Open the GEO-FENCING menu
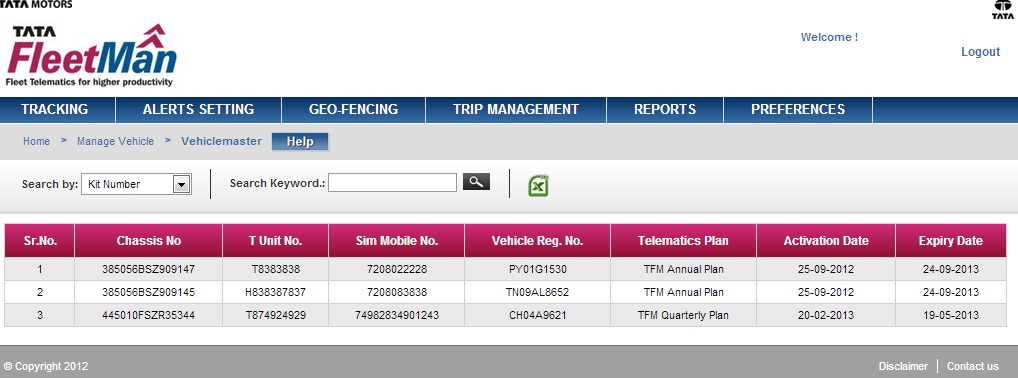Viewport: 1018px width, 378px height. (353, 110)
